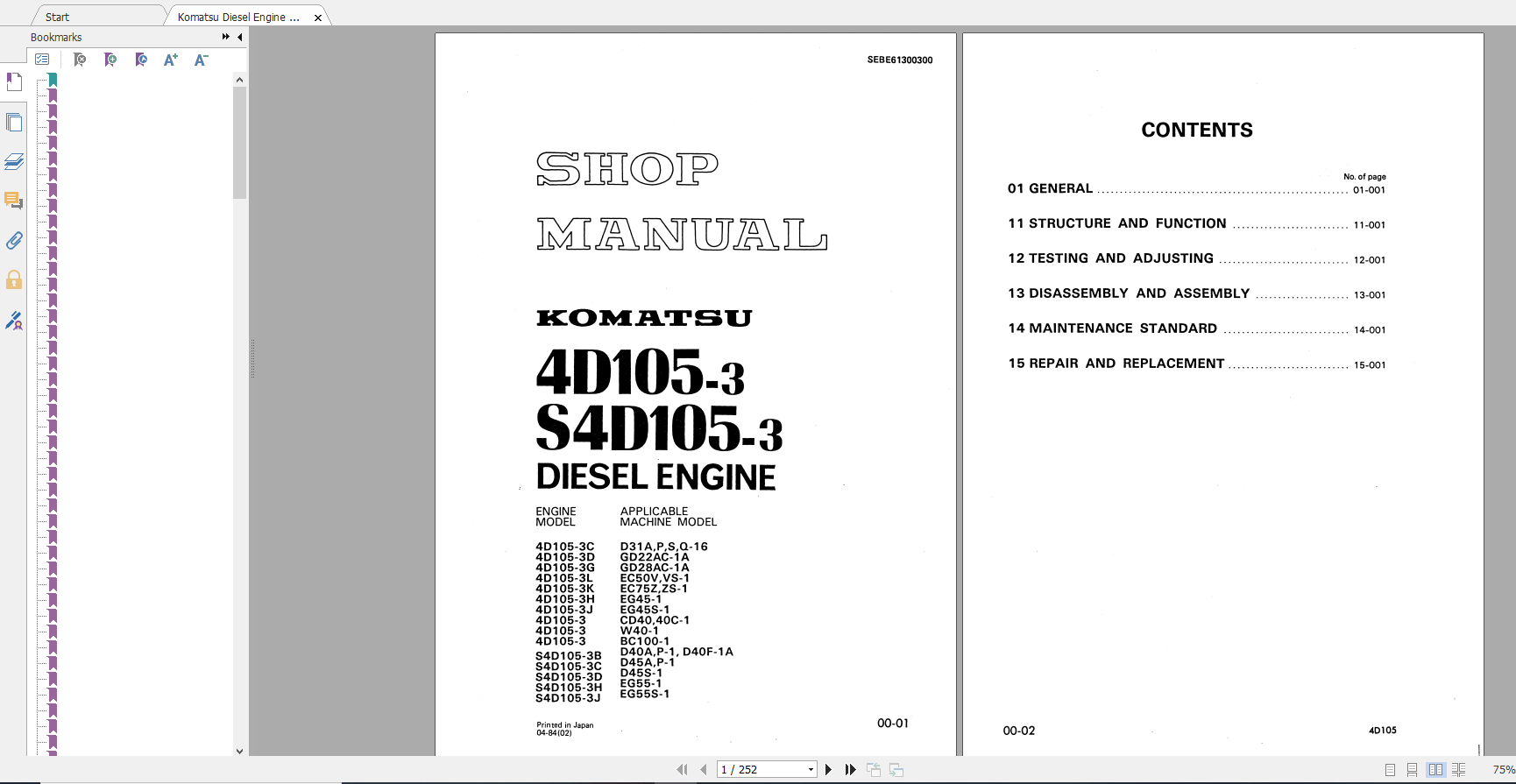Go to the first page
Image resolution: width=1516 pixels, height=784 pixels.
pos(682,769)
